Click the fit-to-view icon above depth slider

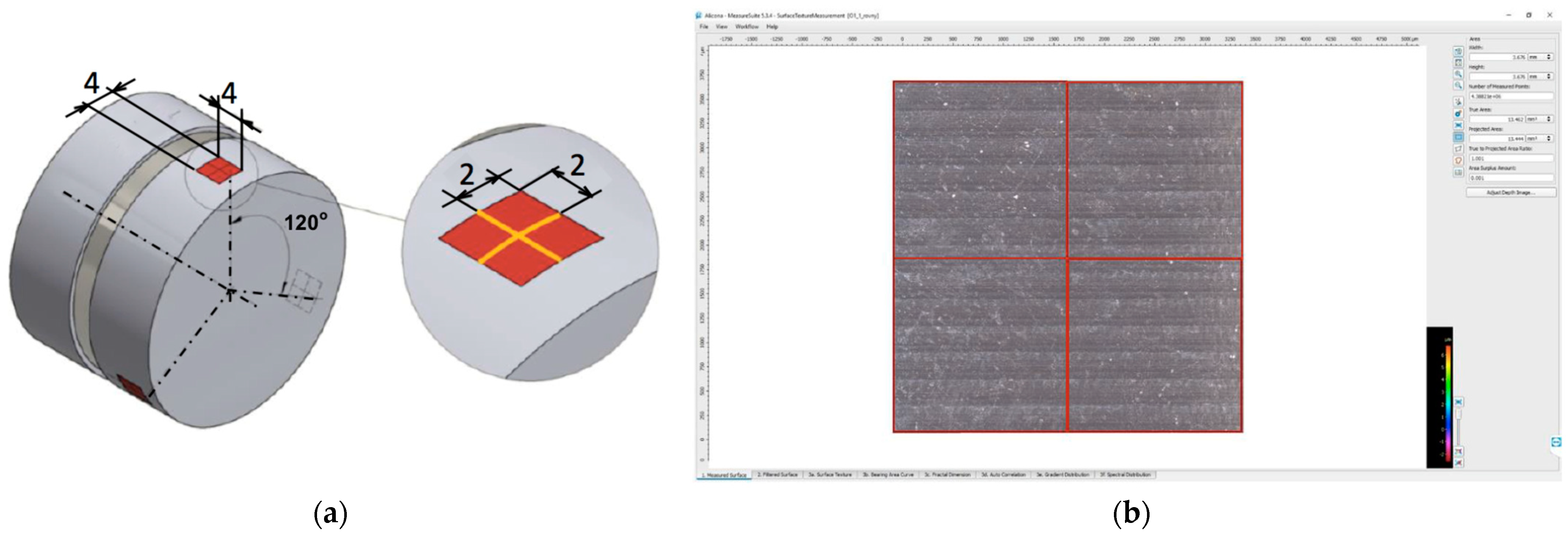pyautogui.click(x=1459, y=402)
